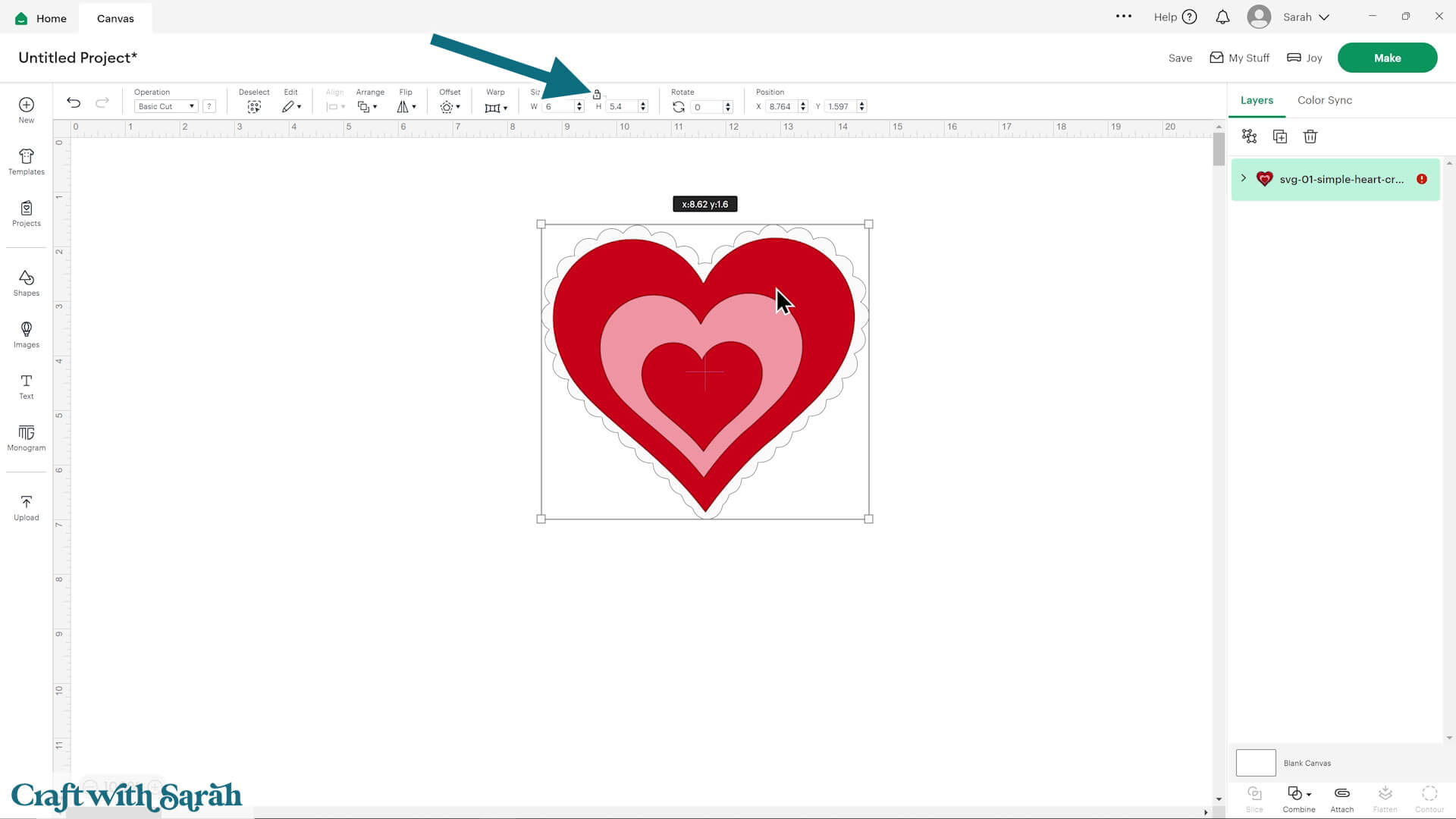The height and width of the screenshot is (819, 1456).
Task: Open the Sarah account menu
Action: (x=1305, y=17)
